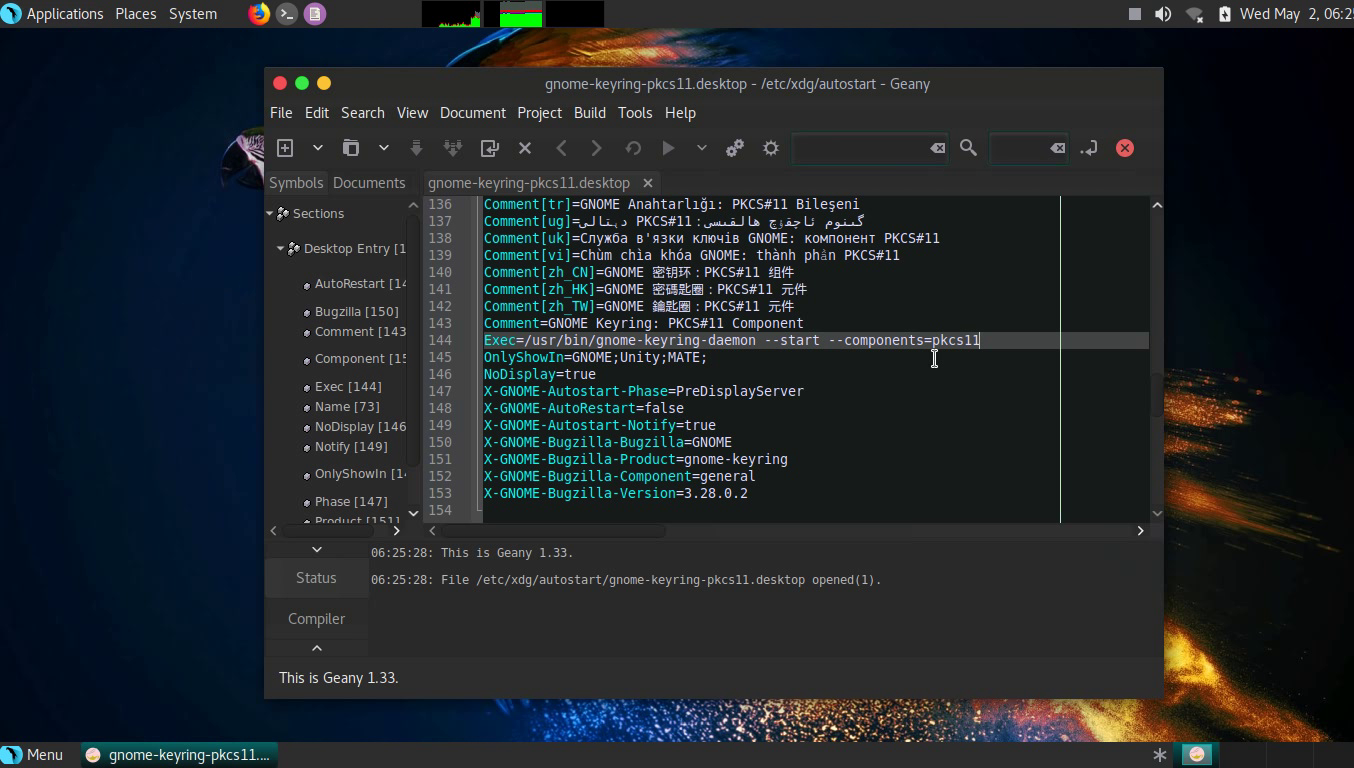
Task: Collapse the Sections tree node
Action: point(270,214)
